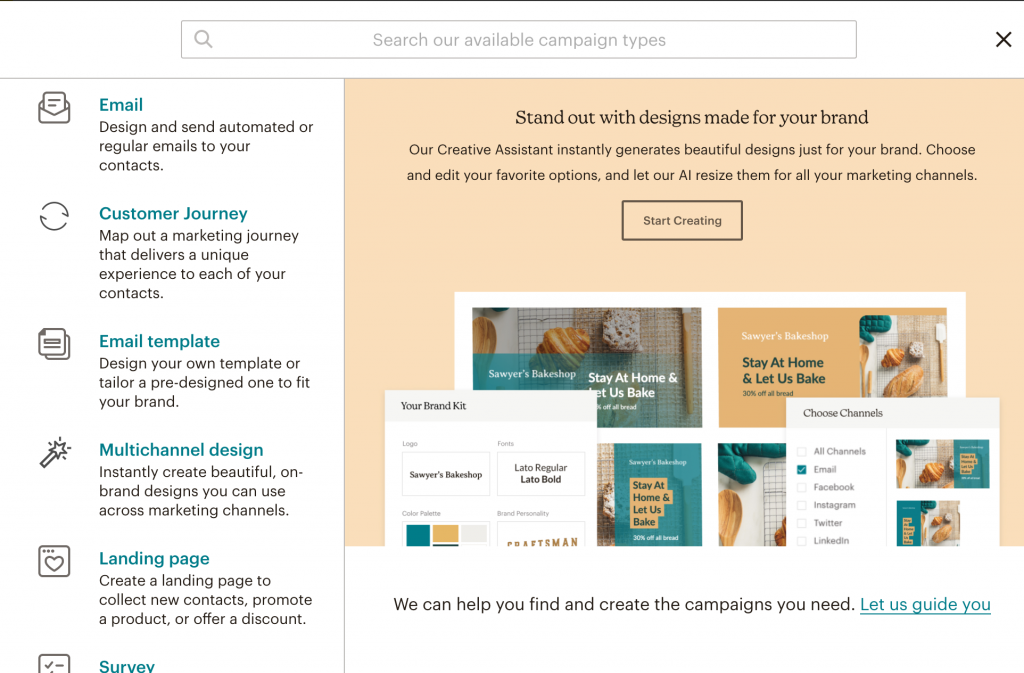The image size is (1024, 673).
Task: Tick the Instagram channel checkbox in preview
Action: (x=801, y=505)
